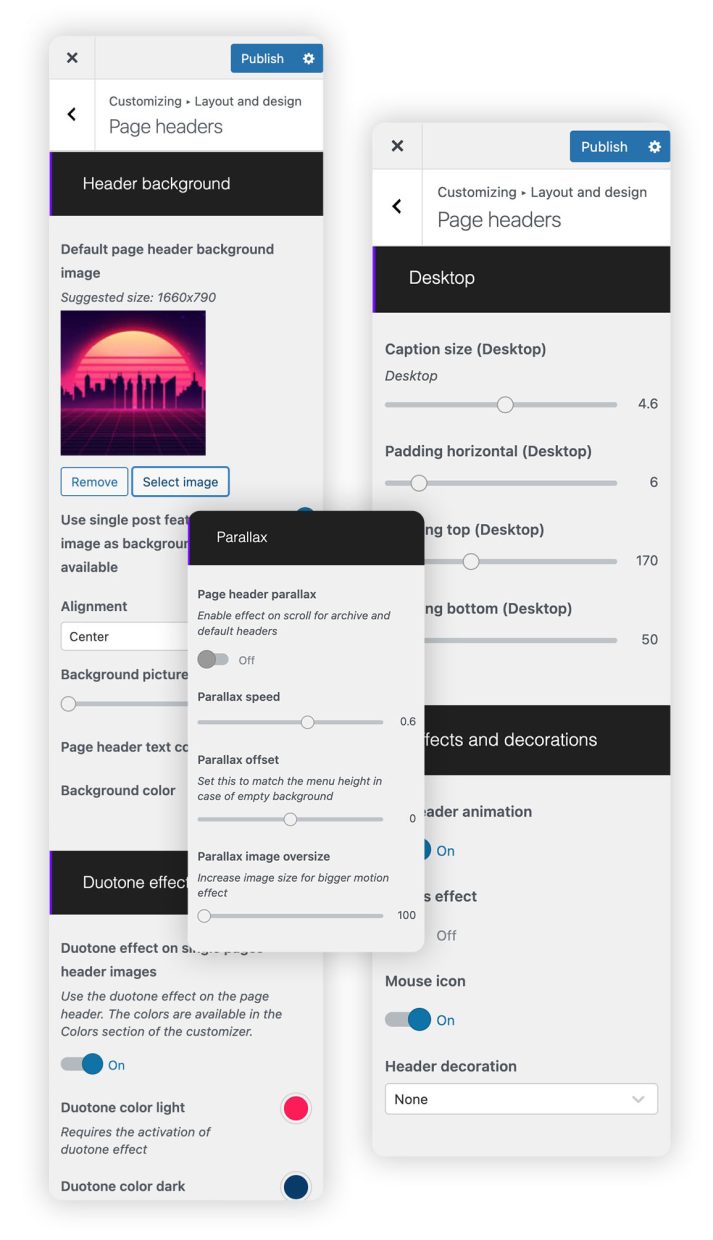
Task: Go back using left panel chevron arrow
Action: click(72, 114)
